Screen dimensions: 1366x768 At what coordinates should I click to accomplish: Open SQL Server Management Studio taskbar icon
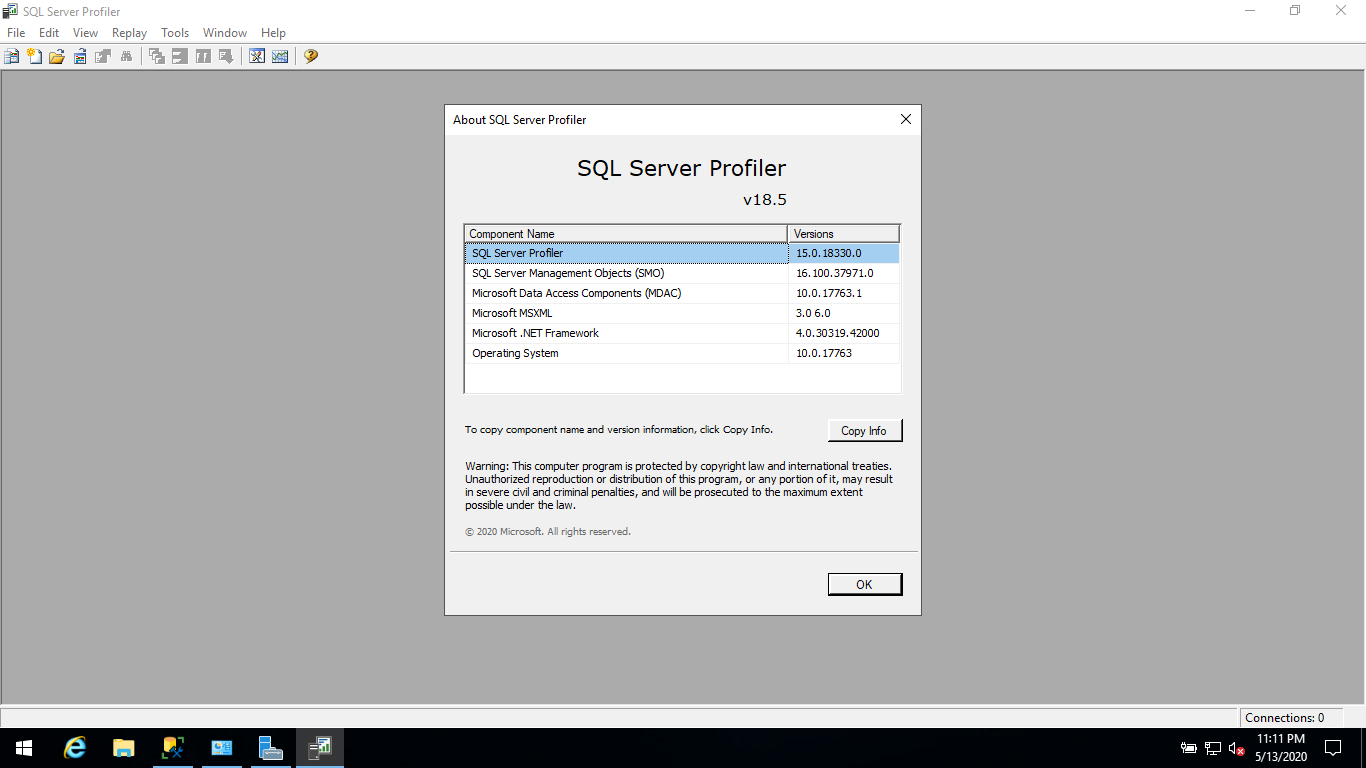173,747
